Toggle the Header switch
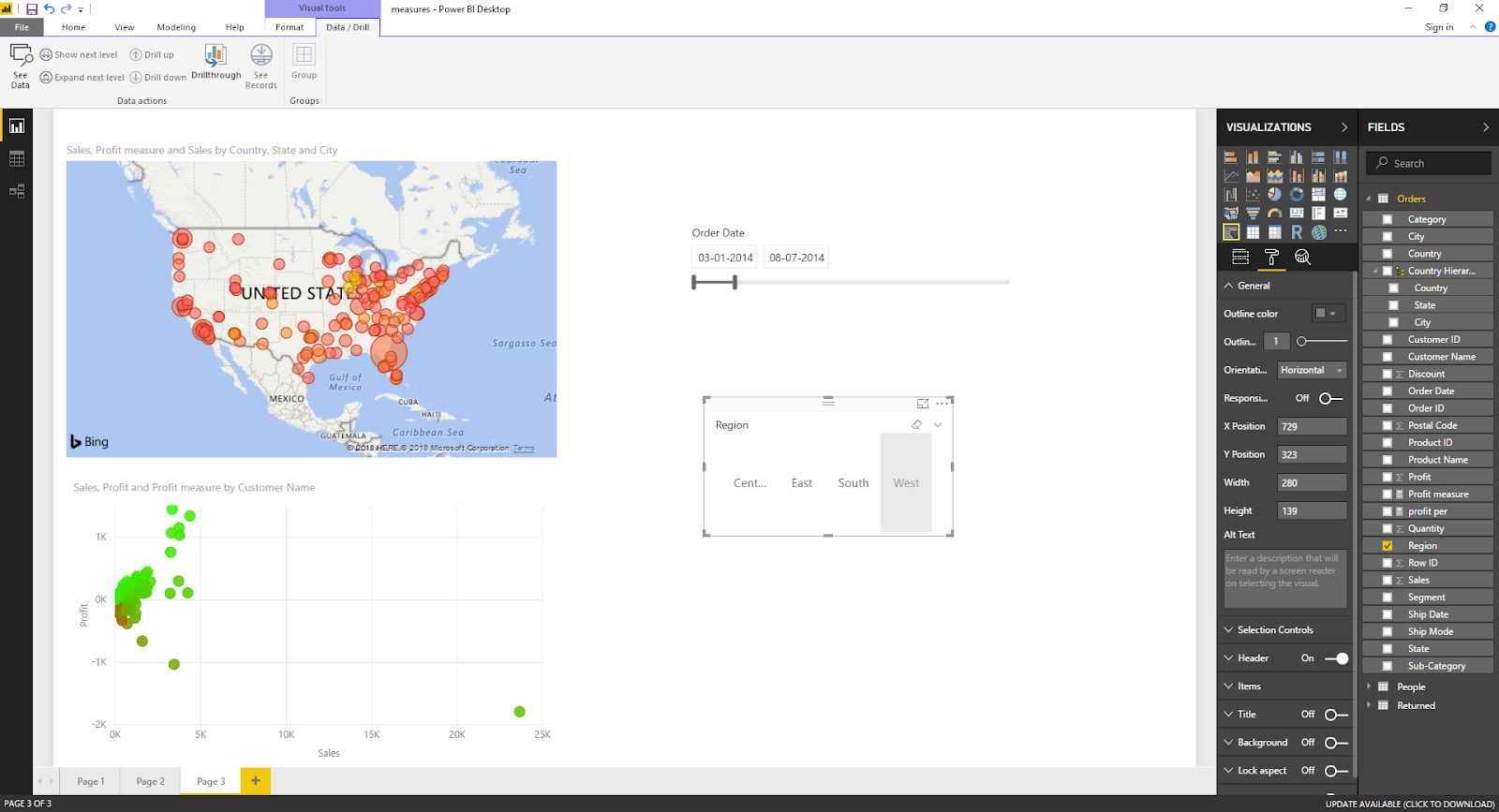The height and width of the screenshot is (812, 1499). click(x=1337, y=658)
